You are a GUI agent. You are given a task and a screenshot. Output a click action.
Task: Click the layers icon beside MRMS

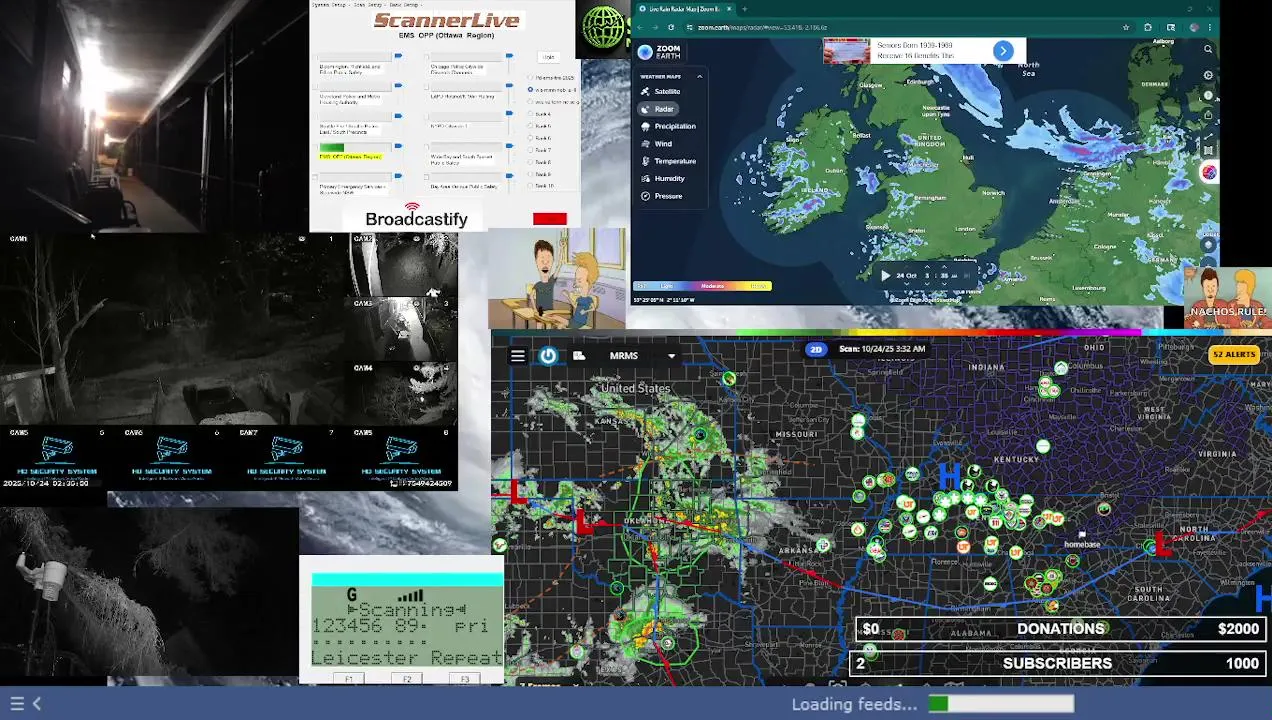click(x=579, y=356)
